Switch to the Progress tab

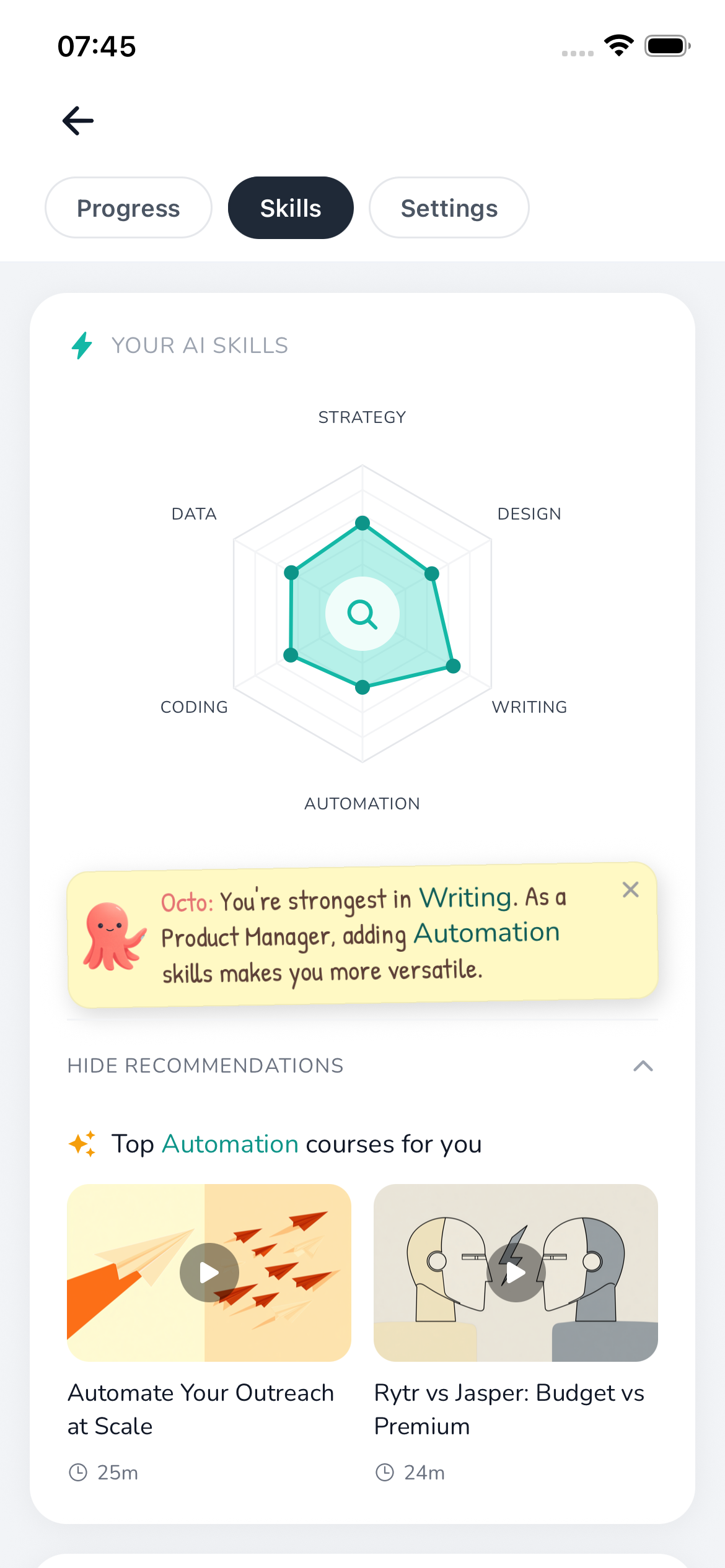coord(128,208)
